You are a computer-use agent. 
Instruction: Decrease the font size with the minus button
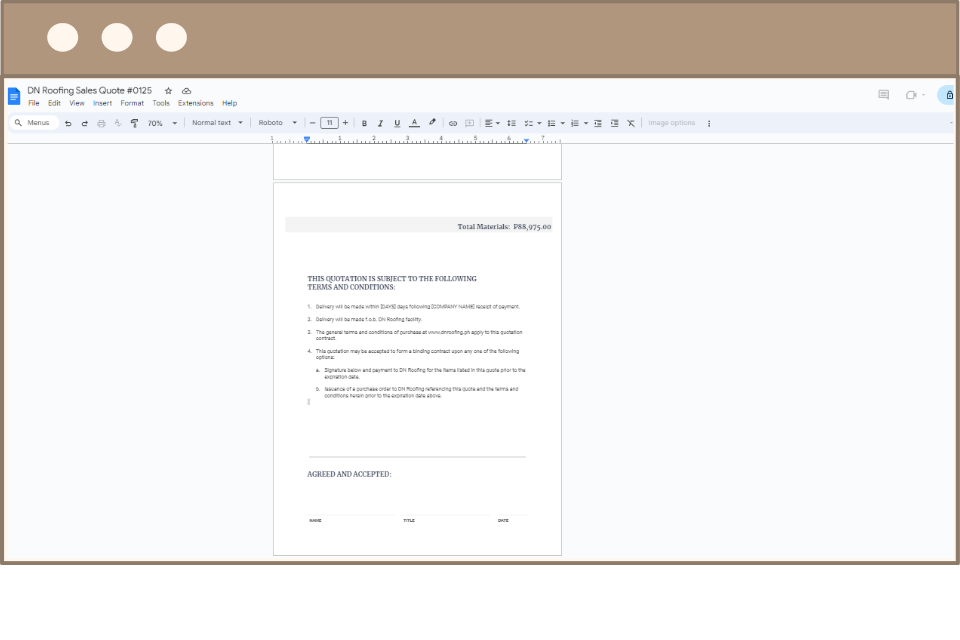point(312,123)
